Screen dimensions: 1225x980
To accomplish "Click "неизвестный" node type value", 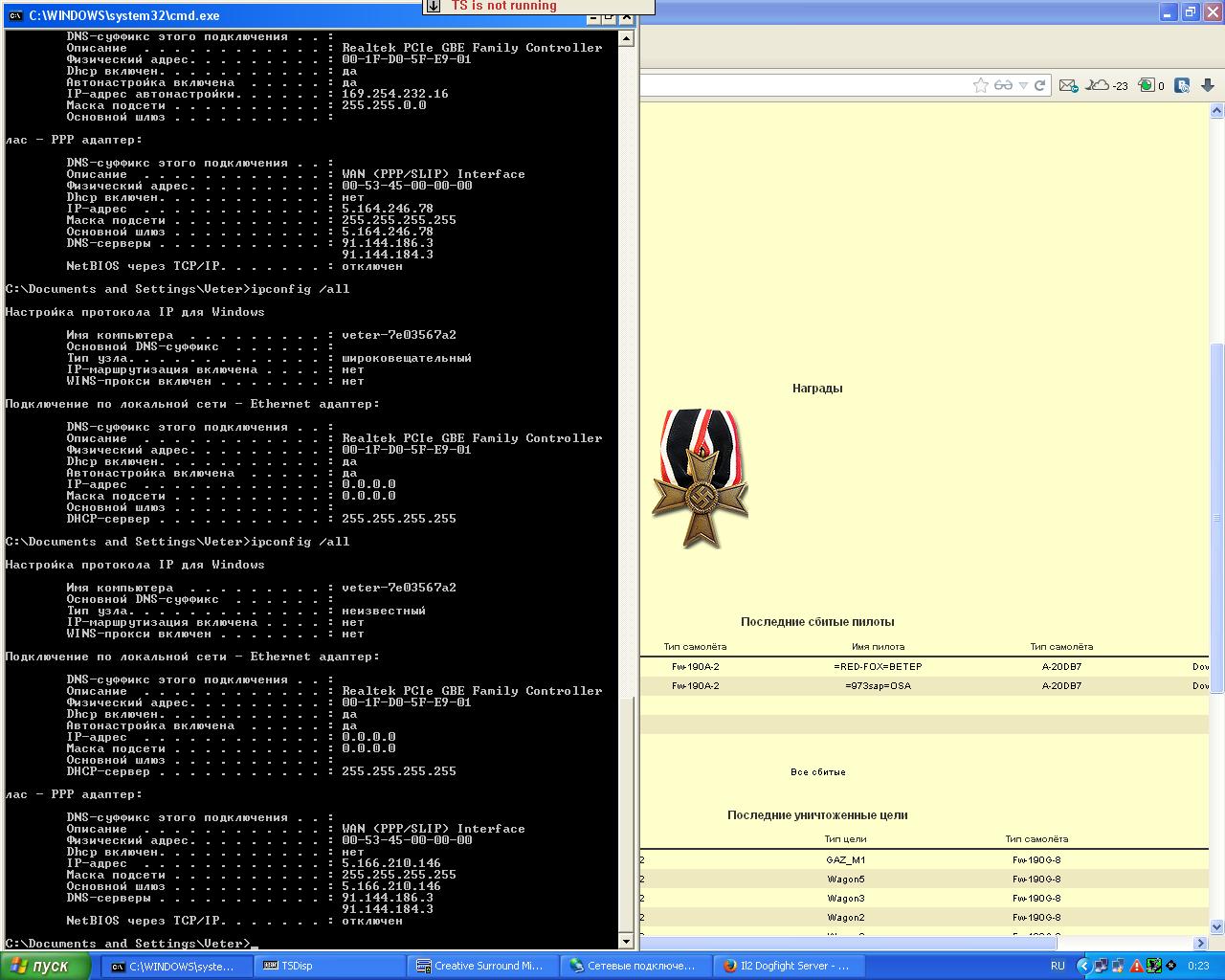I will pyautogui.click(x=384, y=611).
